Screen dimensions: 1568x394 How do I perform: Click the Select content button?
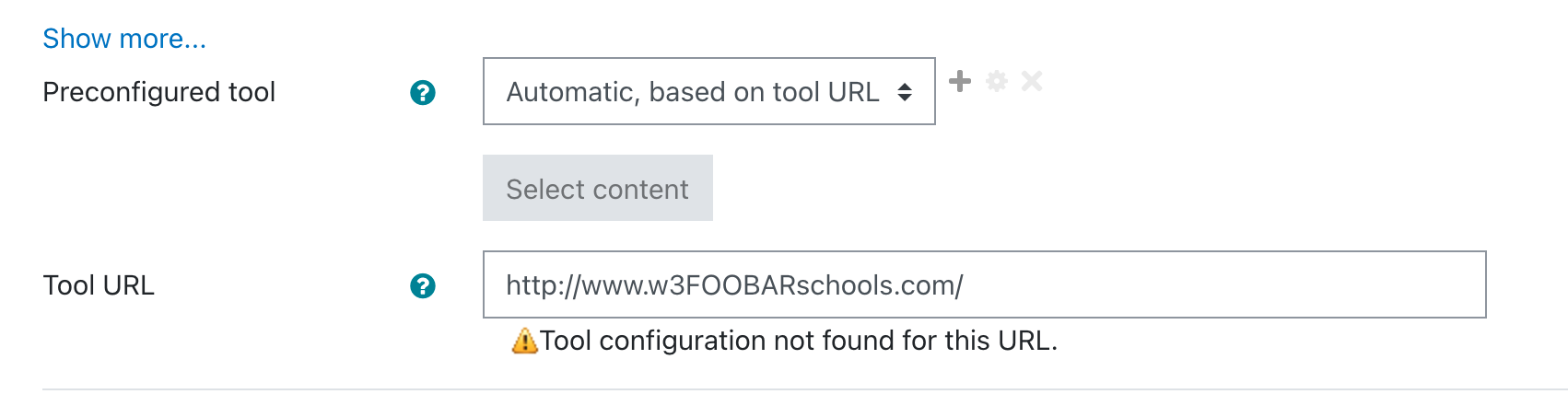[x=598, y=188]
